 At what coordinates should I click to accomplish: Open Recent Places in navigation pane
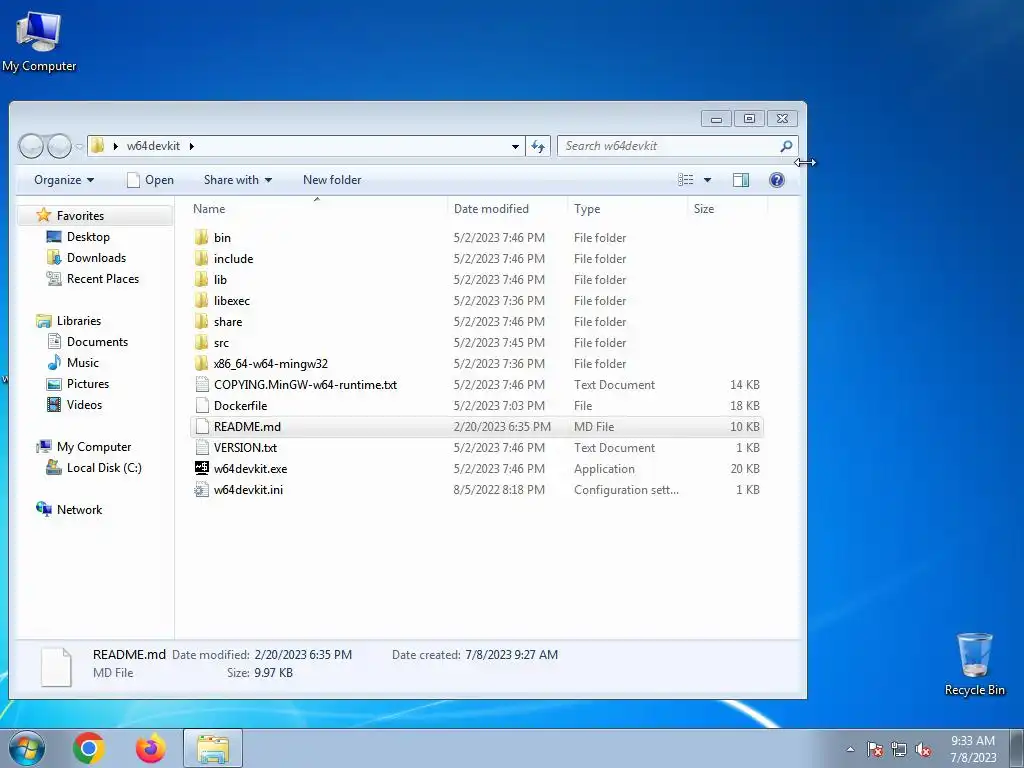pos(103,278)
